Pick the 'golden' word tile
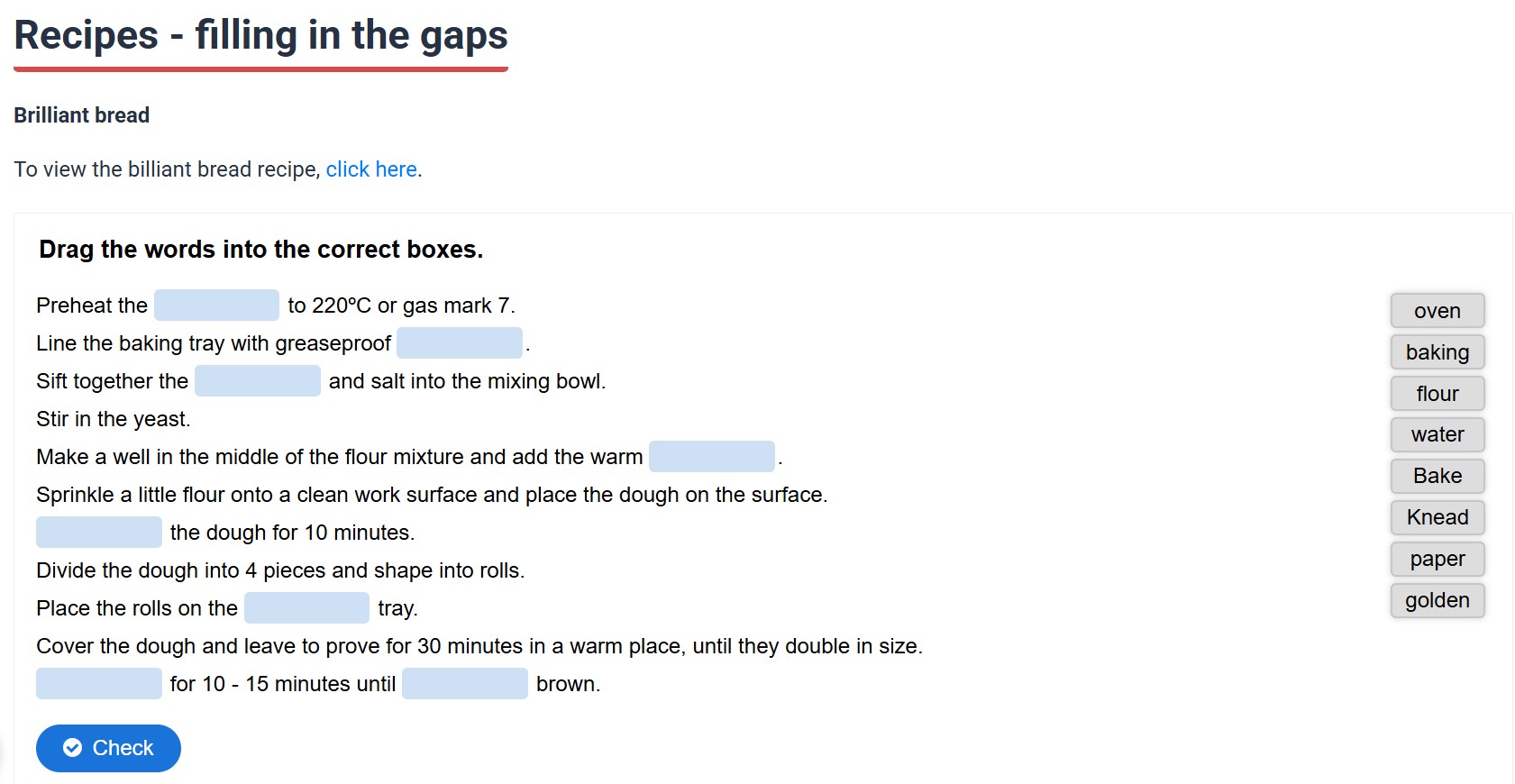Screen dimensions: 1515x784 point(1437,600)
